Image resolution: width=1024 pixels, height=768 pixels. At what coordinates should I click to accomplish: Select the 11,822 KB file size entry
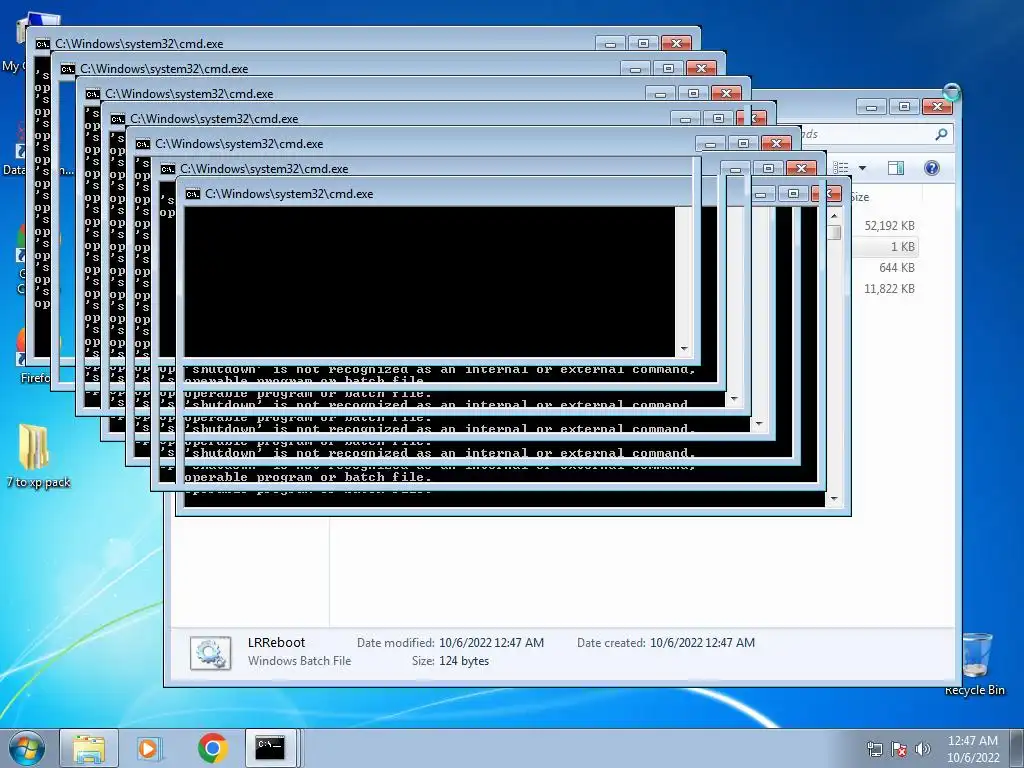pos(889,289)
